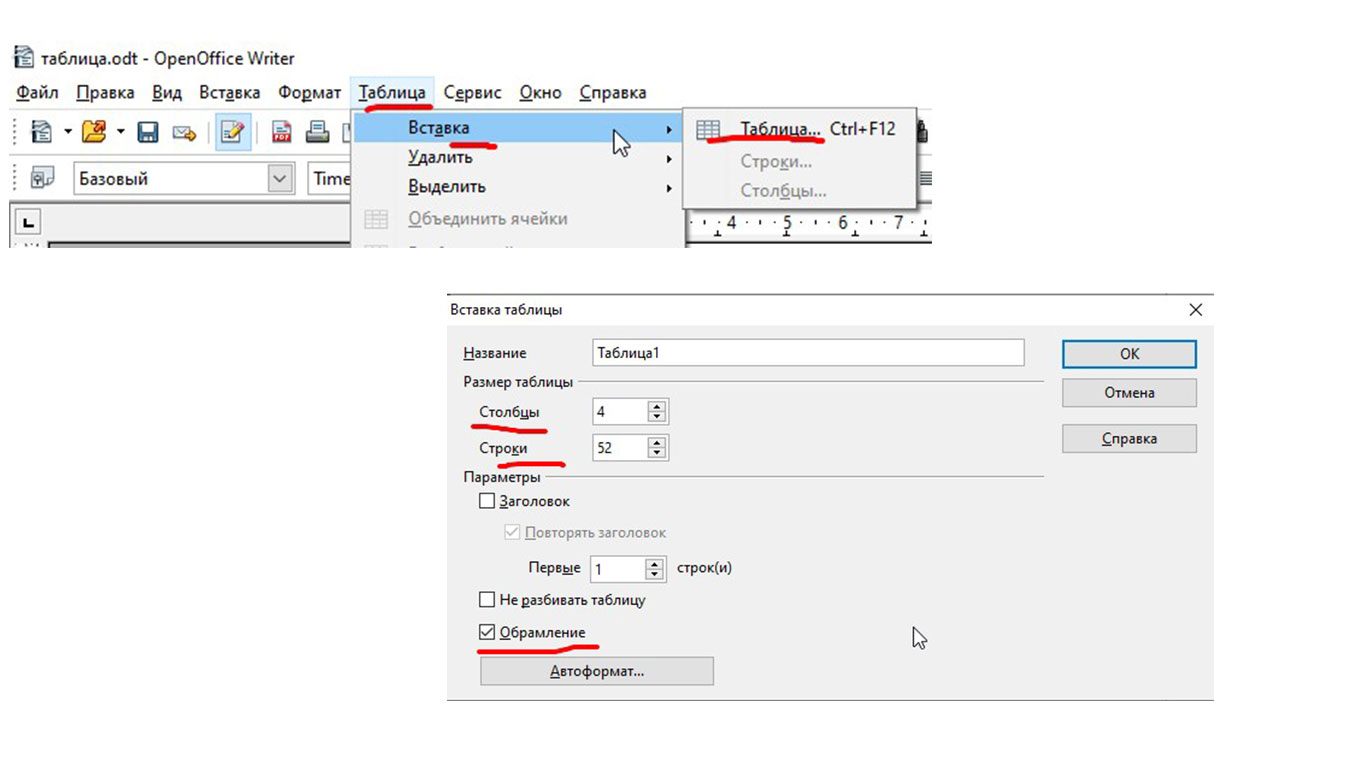Click the Автоформат... button
The width and height of the screenshot is (1366, 768).
pos(596,671)
